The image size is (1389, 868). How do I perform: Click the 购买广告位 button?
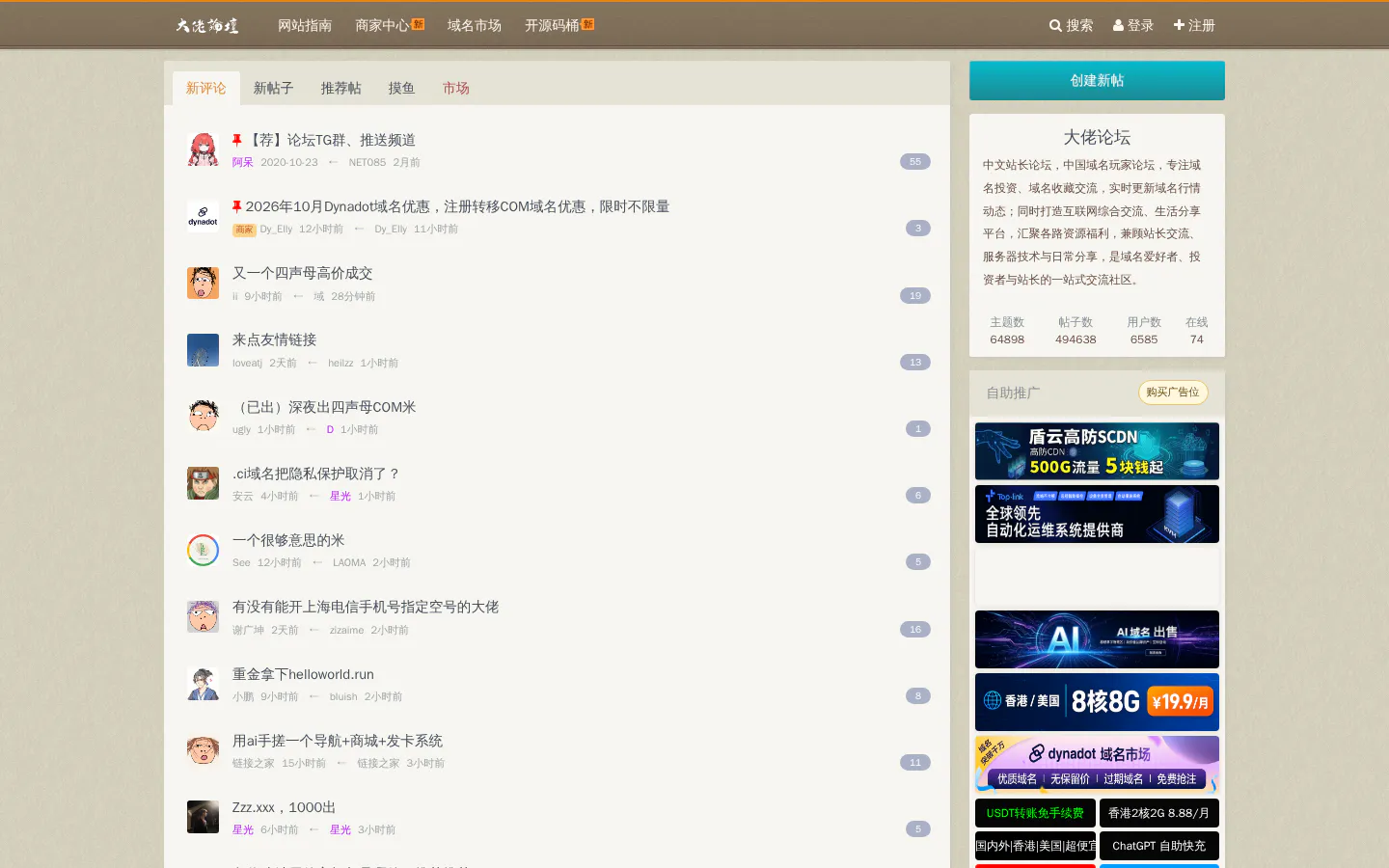[1173, 392]
